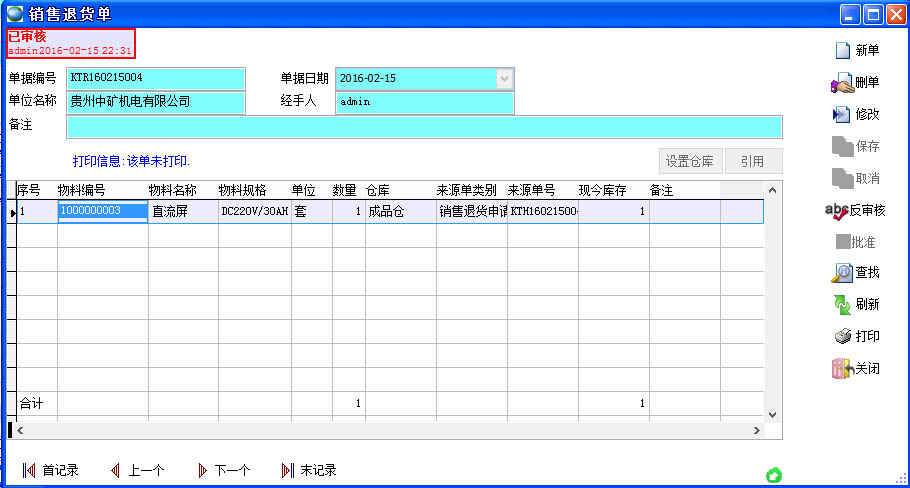Go to 首记录 (first record)

pos(30,470)
